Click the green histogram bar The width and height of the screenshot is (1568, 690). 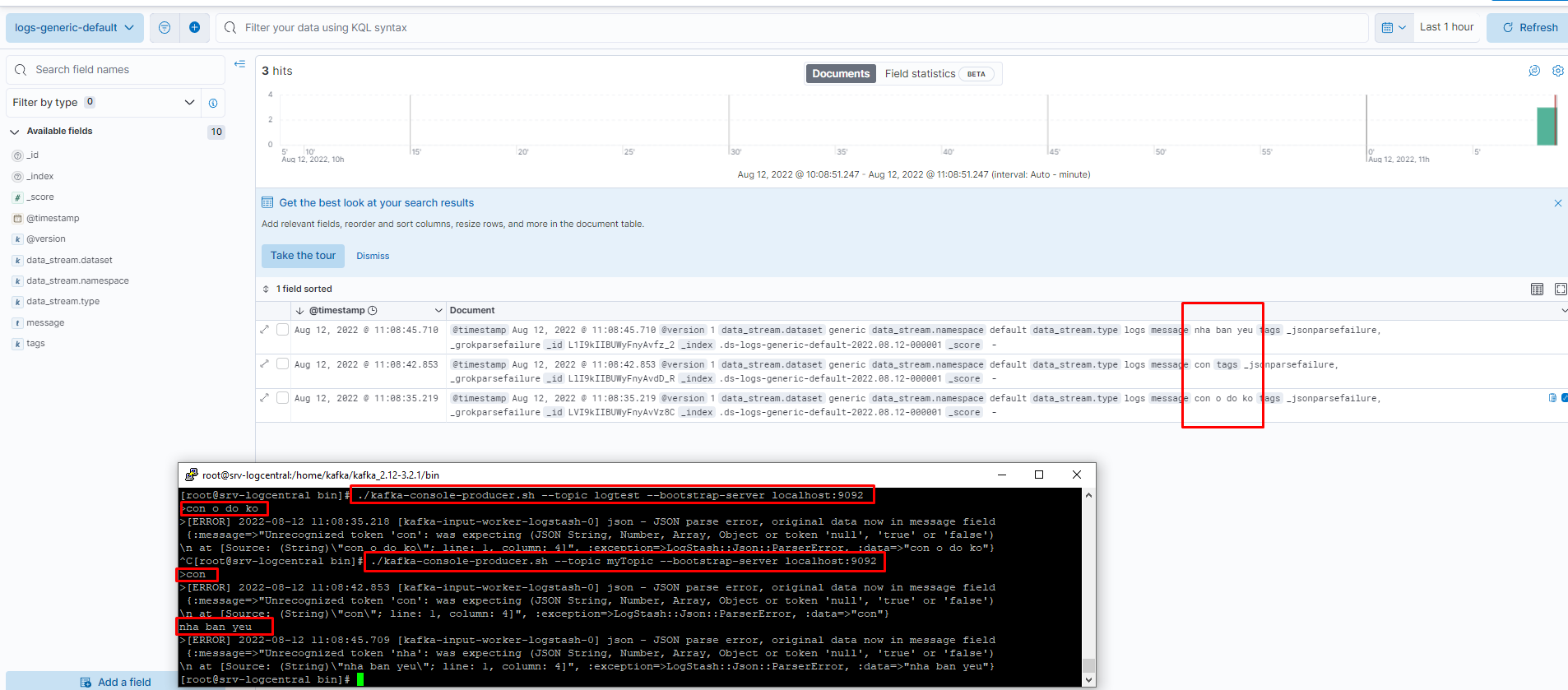pos(1546,126)
